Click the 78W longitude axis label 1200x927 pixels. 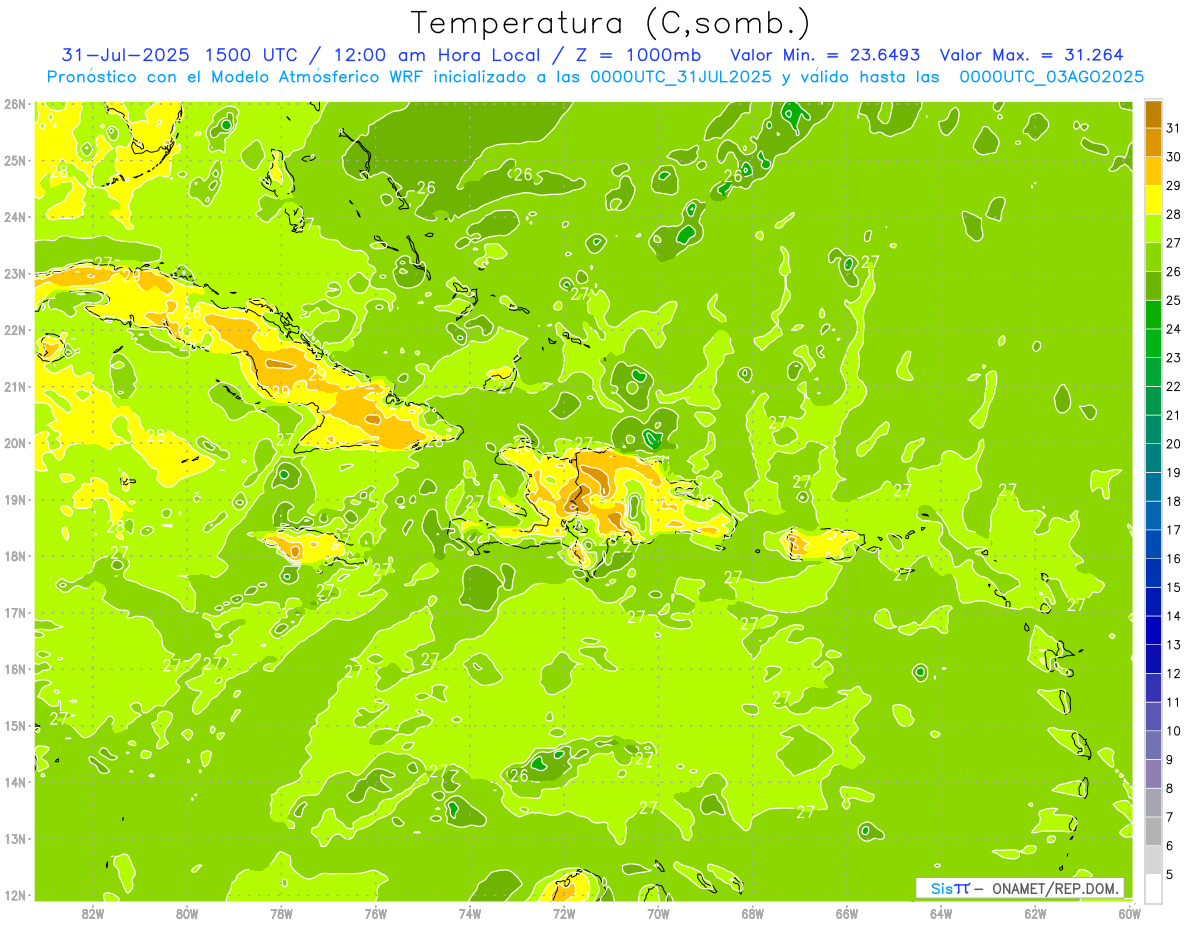(281, 913)
